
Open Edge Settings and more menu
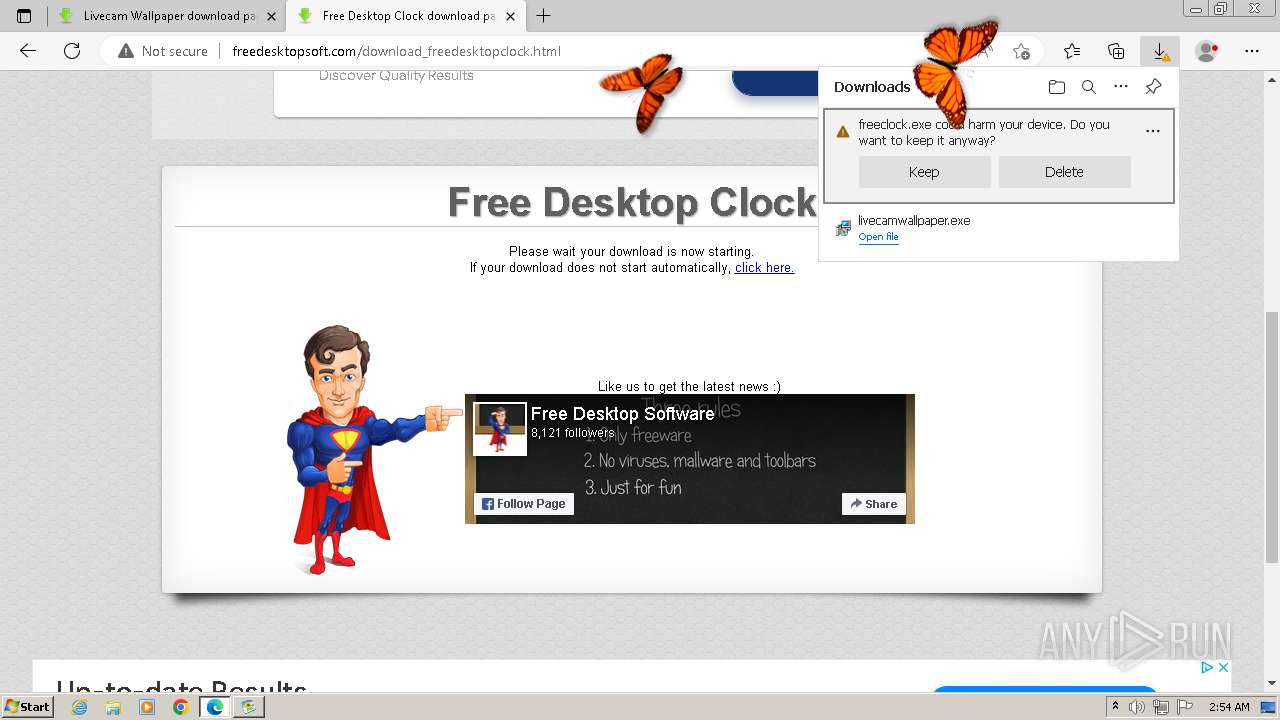click(1252, 51)
